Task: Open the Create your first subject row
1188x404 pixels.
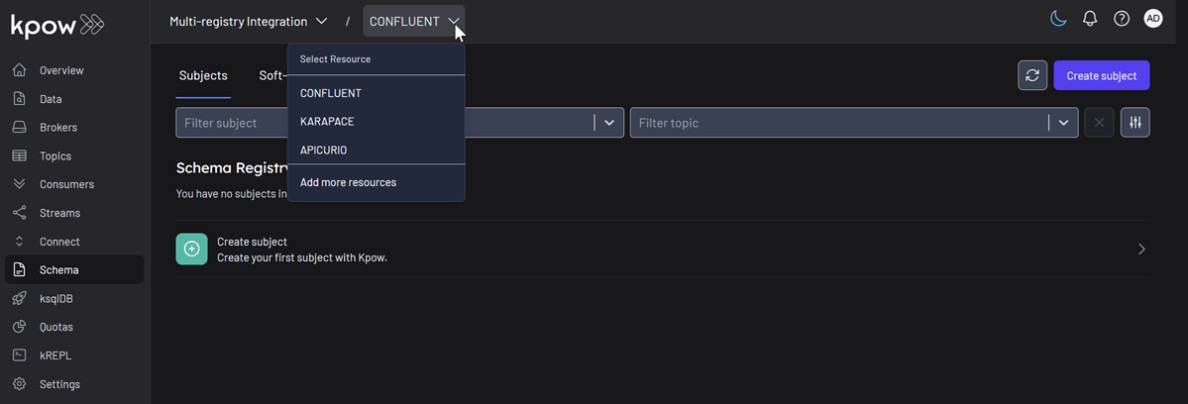Action: point(662,249)
